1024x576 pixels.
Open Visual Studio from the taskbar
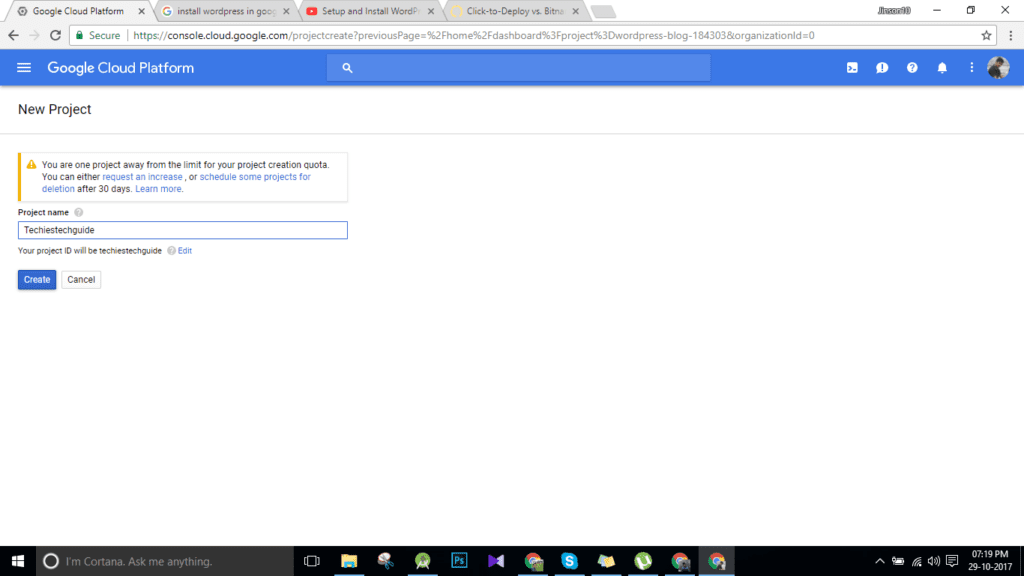[x=496, y=561]
